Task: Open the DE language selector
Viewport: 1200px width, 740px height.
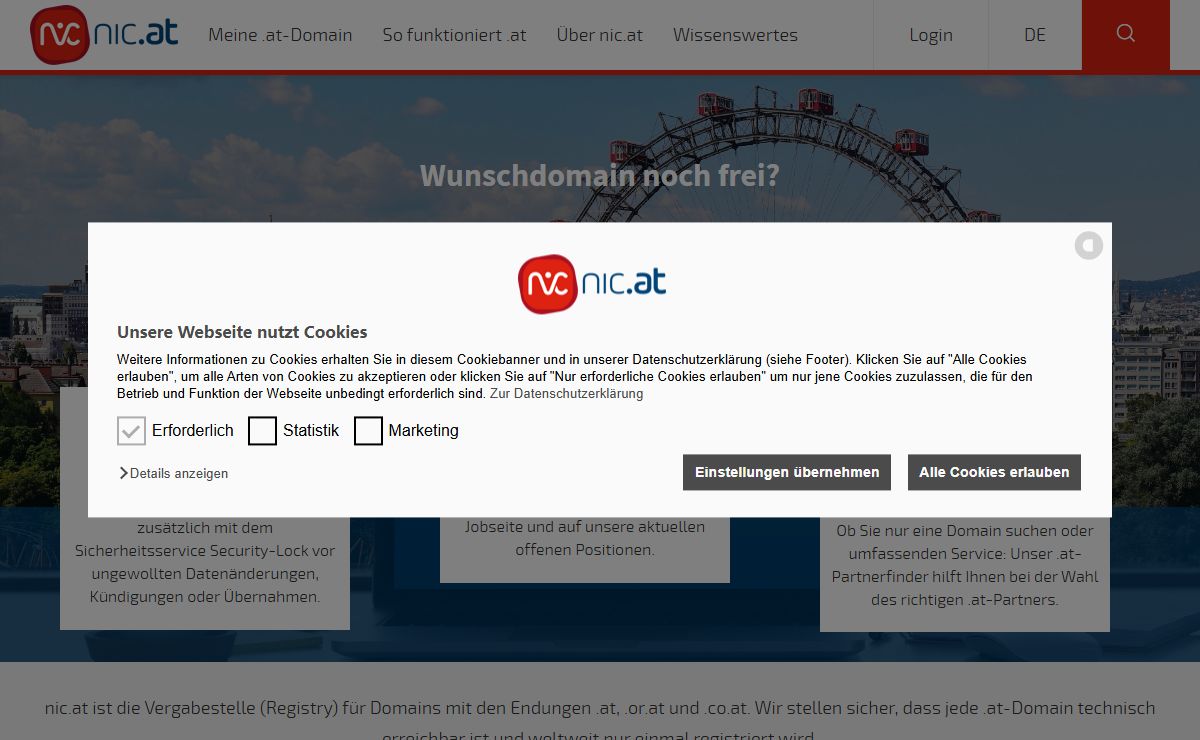Action: [1035, 35]
